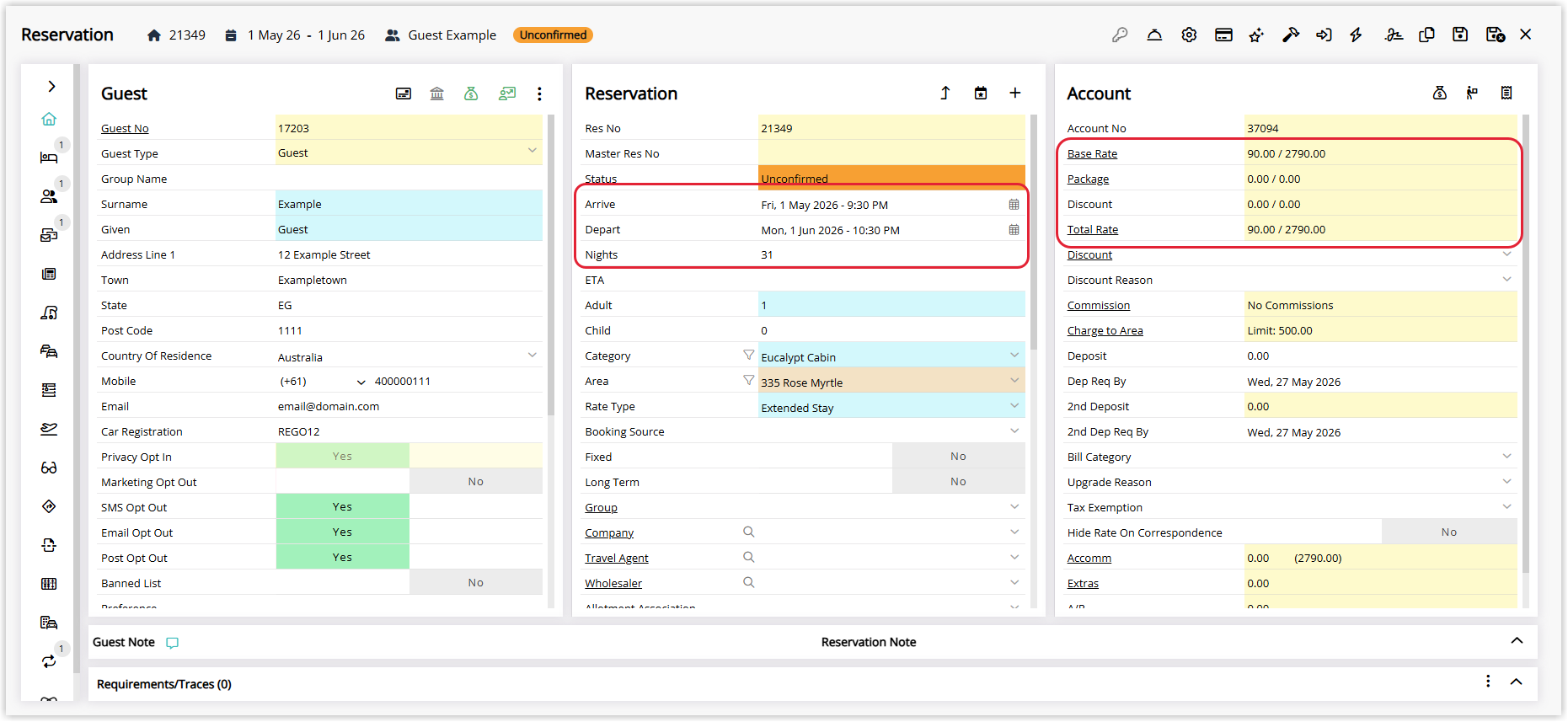1568x722 pixels.
Task: Click the Surname field containing Example
Action: tap(409, 203)
